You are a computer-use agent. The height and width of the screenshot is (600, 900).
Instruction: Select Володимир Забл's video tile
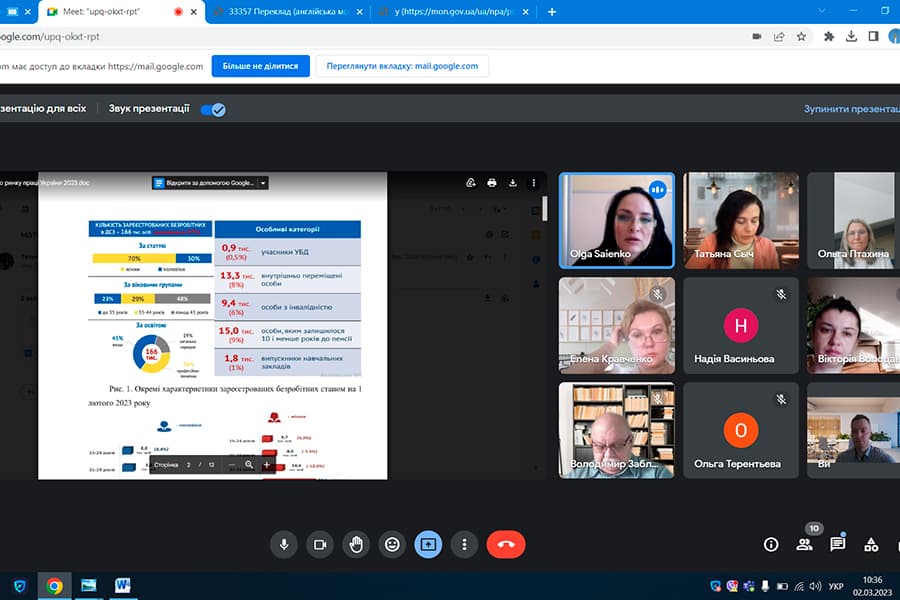click(617, 431)
